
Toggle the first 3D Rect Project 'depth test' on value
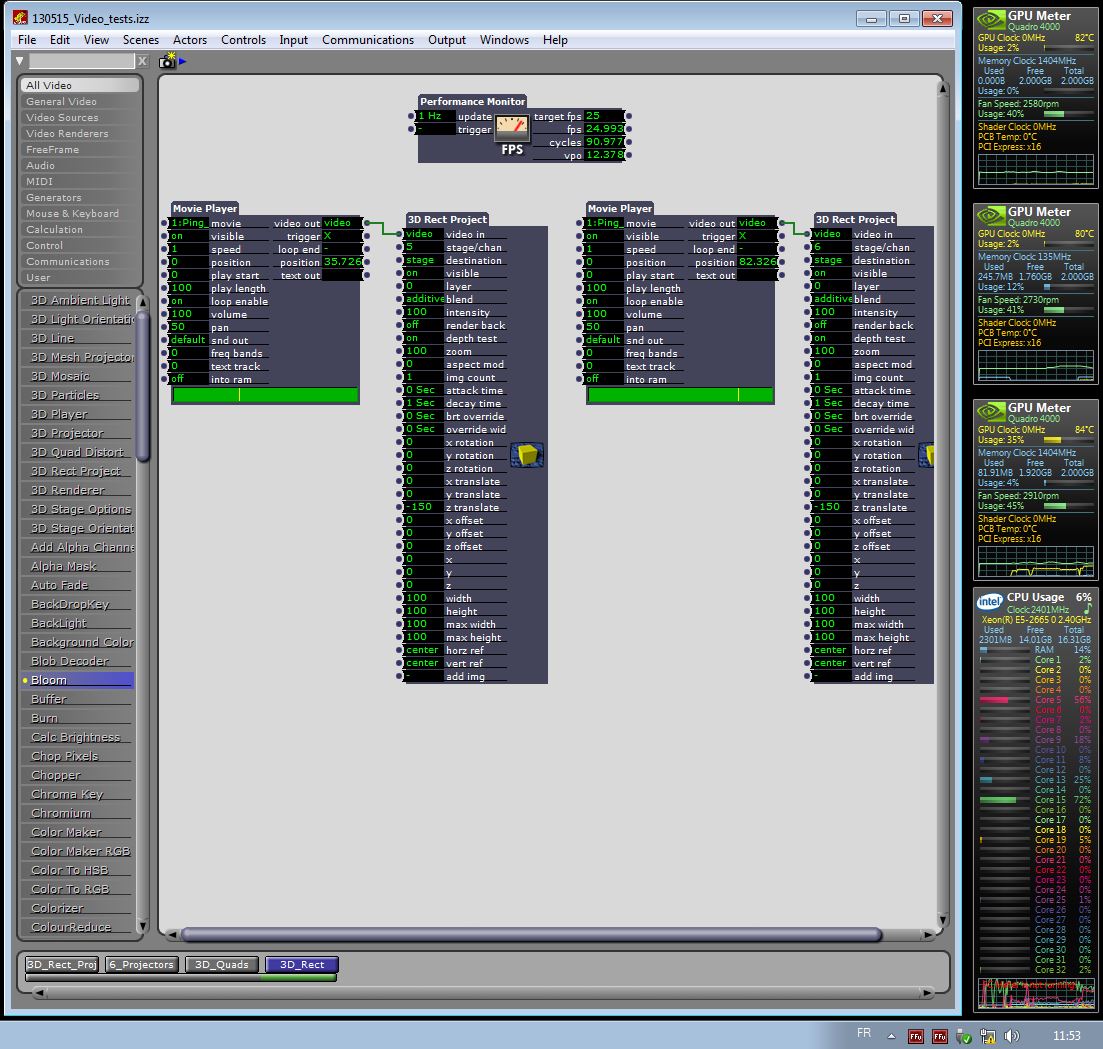click(x=424, y=338)
